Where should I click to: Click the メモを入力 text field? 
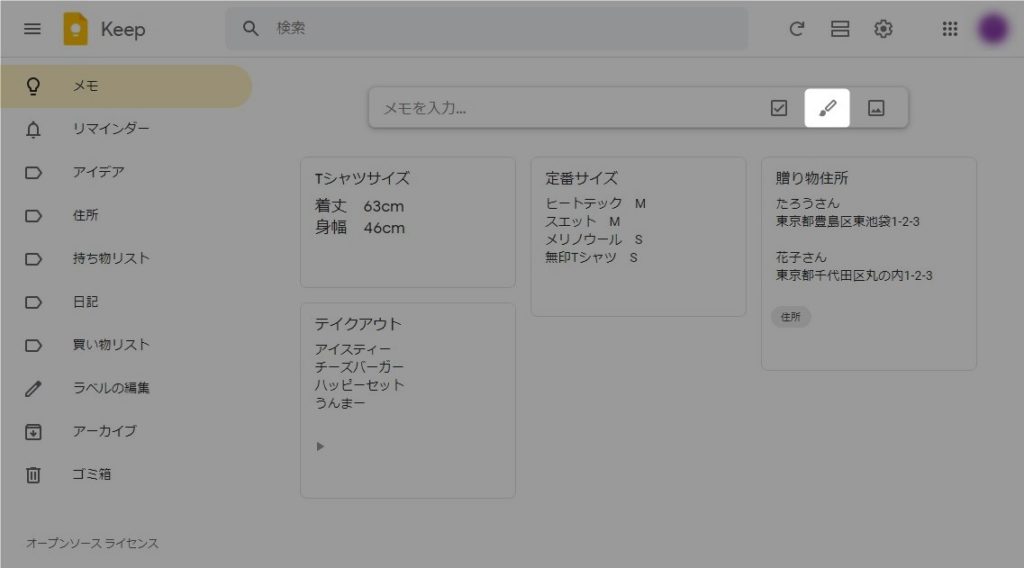pos(560,108)
